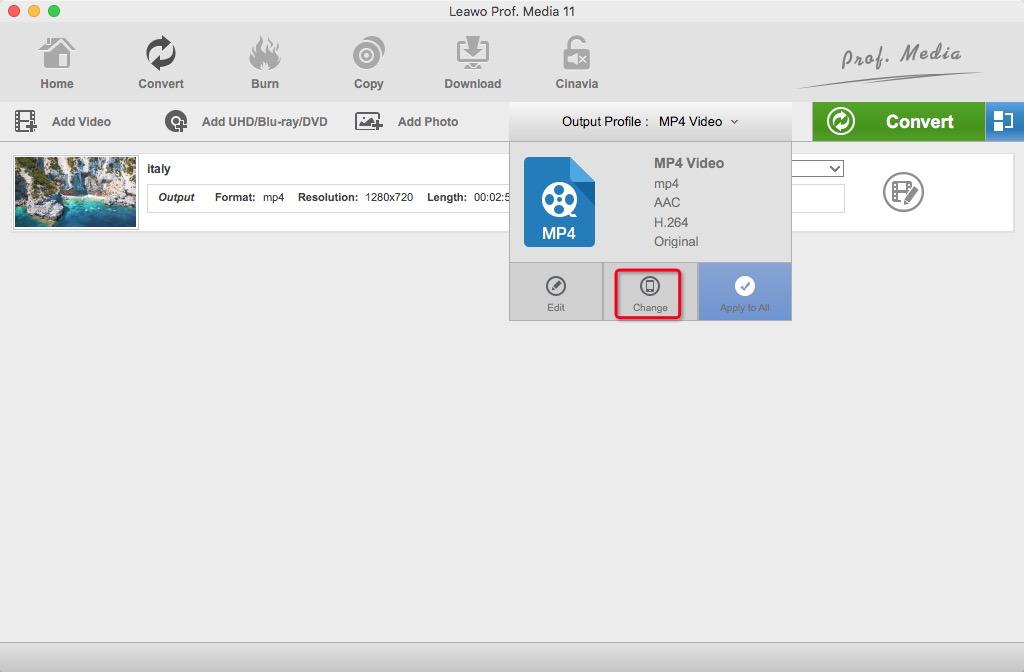Expand the dropdown arrow in the italy row

click(x=833, y=168)
